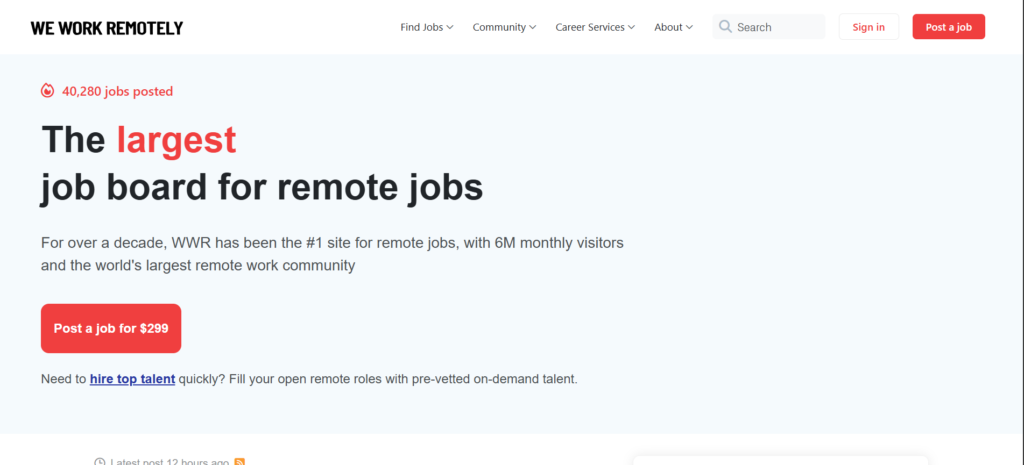Screen dimensions: 1024x465
Task: Click the magnifying glass search icon
Action: [725, 27]
